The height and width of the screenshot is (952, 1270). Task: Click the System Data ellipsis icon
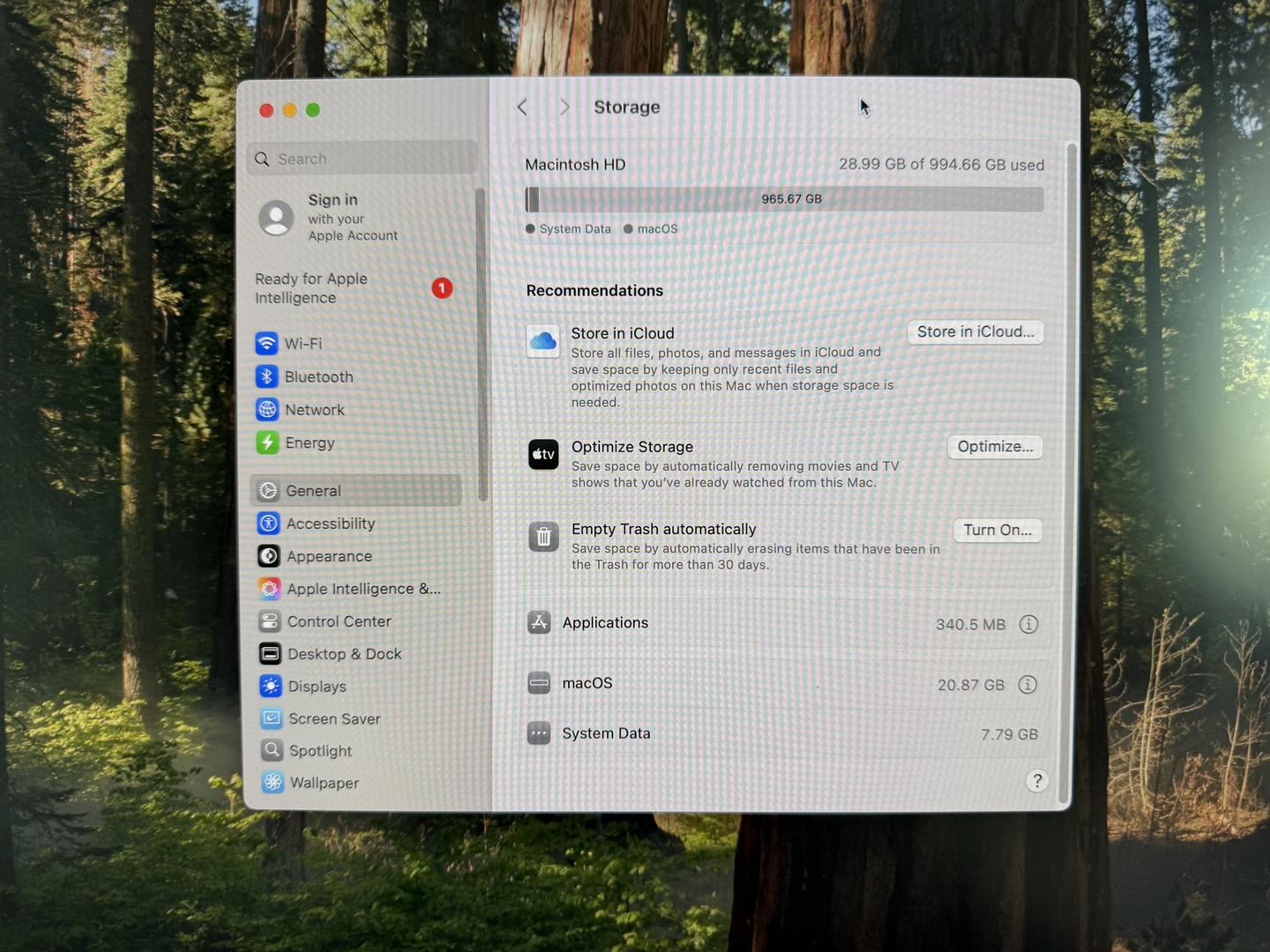[539, 733]
